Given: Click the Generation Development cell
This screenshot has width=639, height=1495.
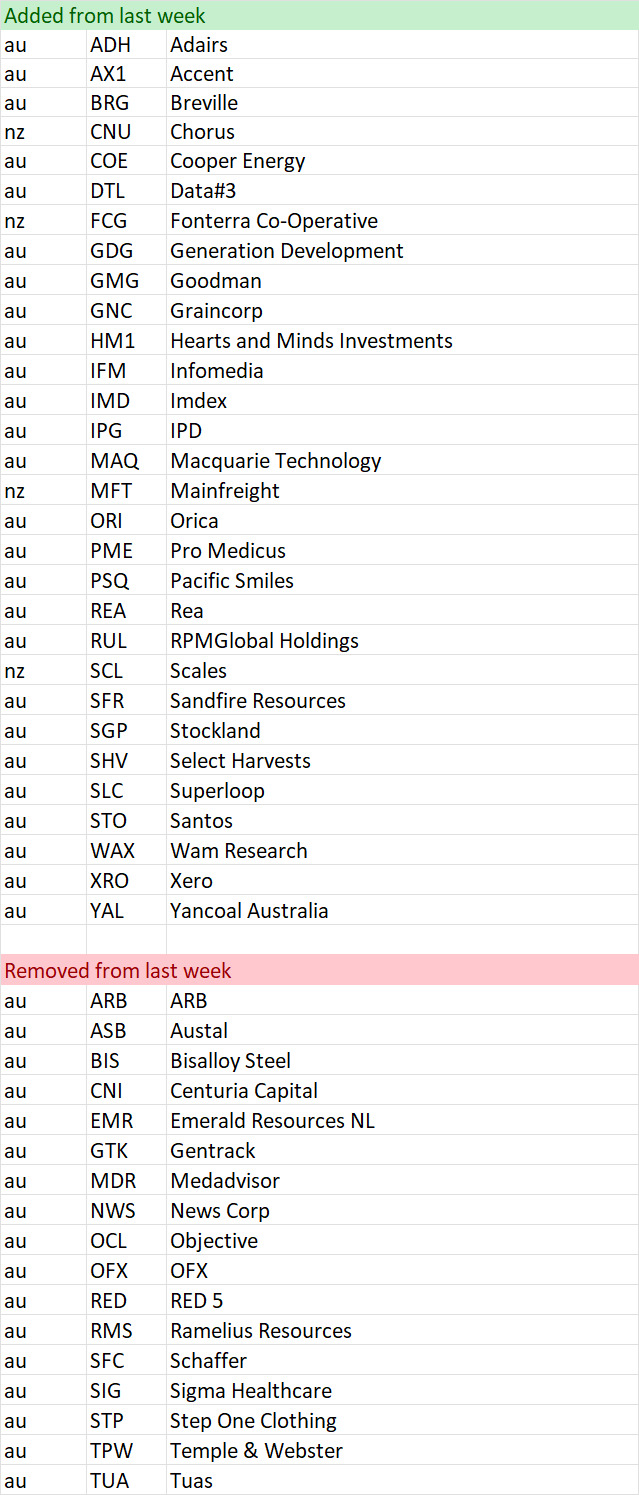Looking at the screenshot, I should (x=402, y=251).
